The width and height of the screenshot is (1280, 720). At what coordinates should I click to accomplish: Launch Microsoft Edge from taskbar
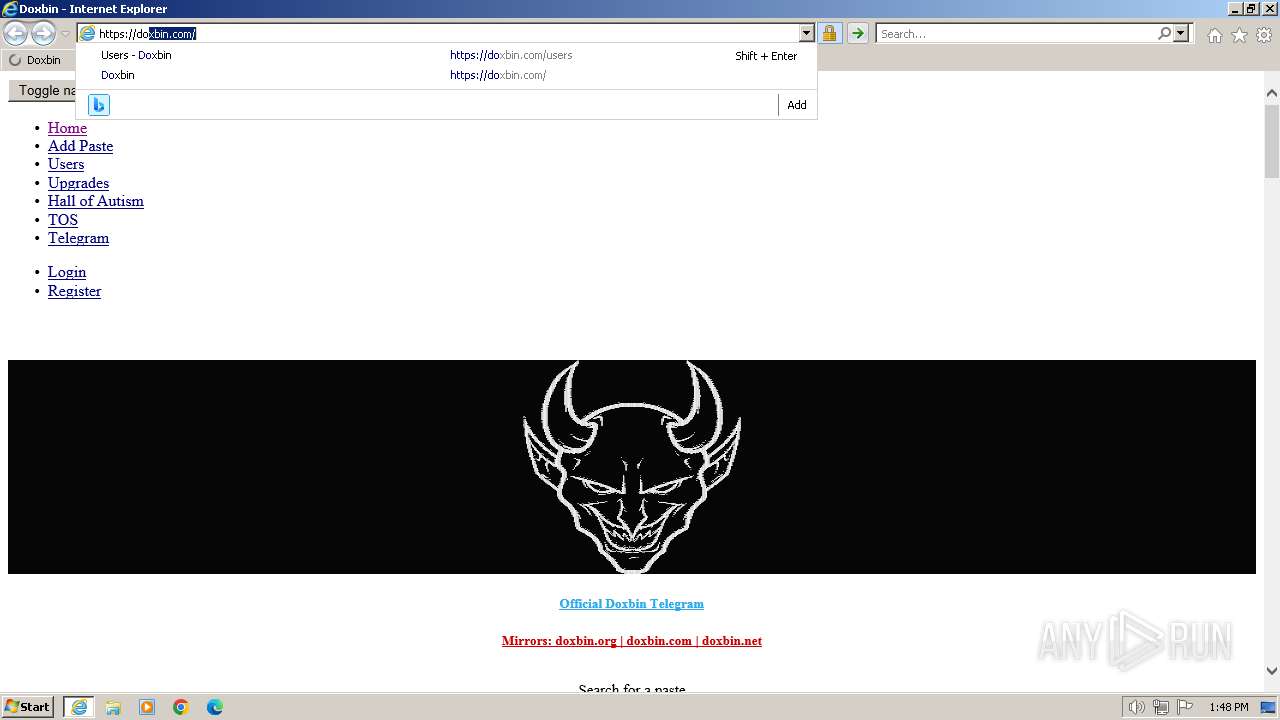(x=215, y=707)
